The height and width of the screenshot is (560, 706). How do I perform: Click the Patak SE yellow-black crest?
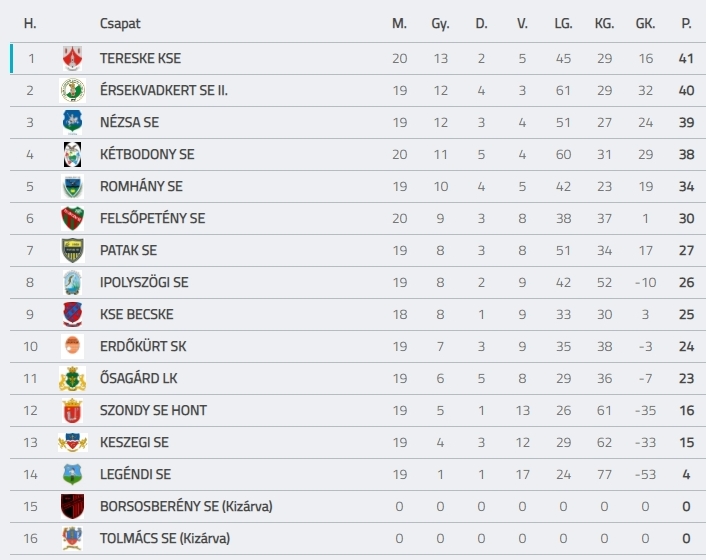72,250
